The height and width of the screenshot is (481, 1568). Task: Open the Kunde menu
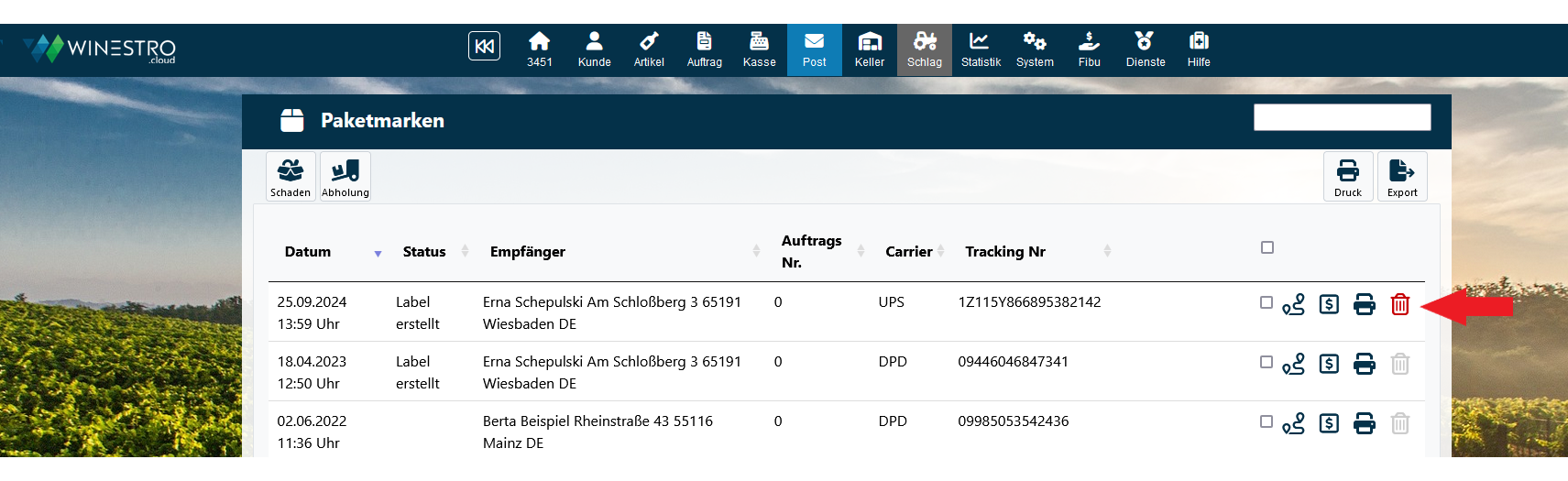pos(594,49)
